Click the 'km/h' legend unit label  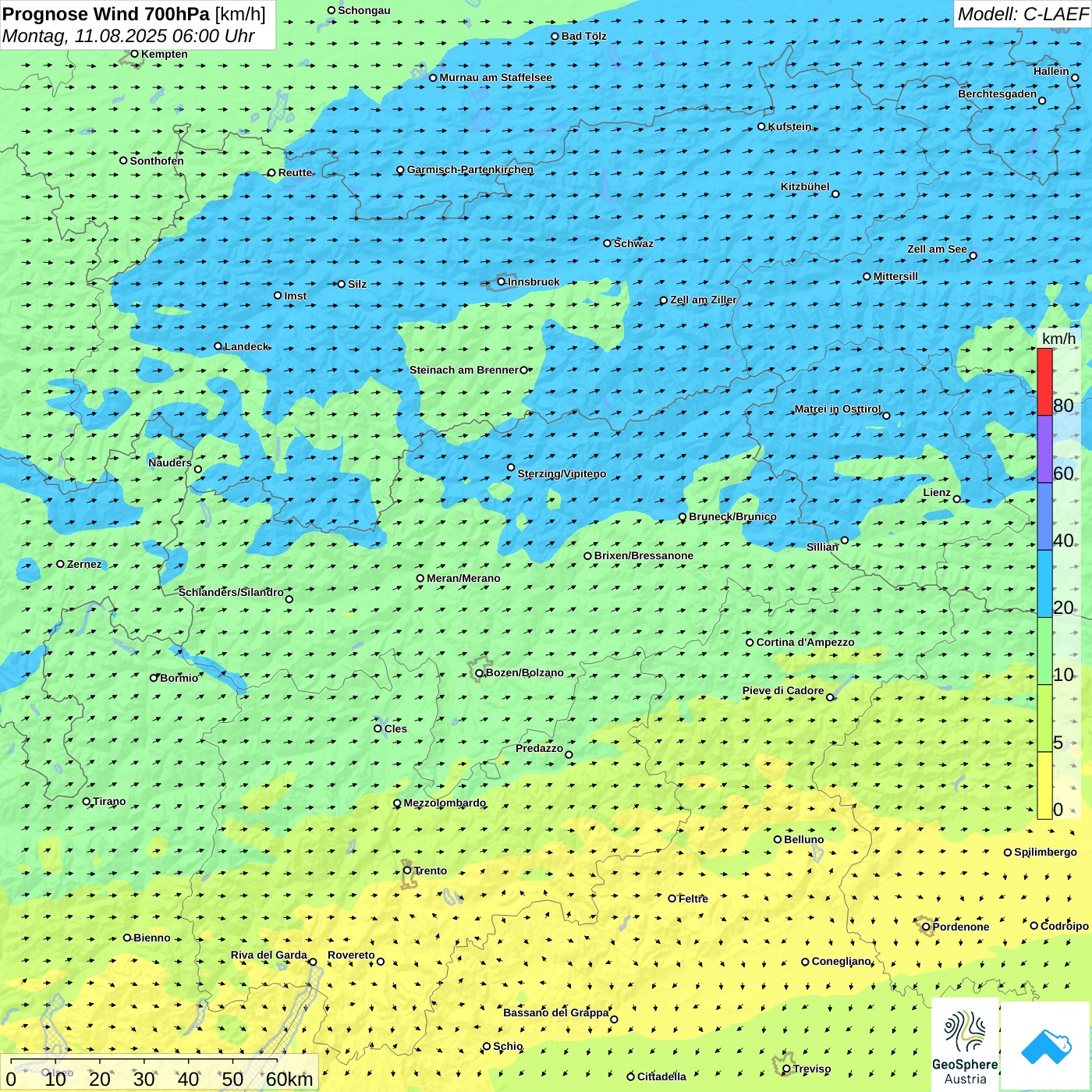click(x=1058, y=339)
